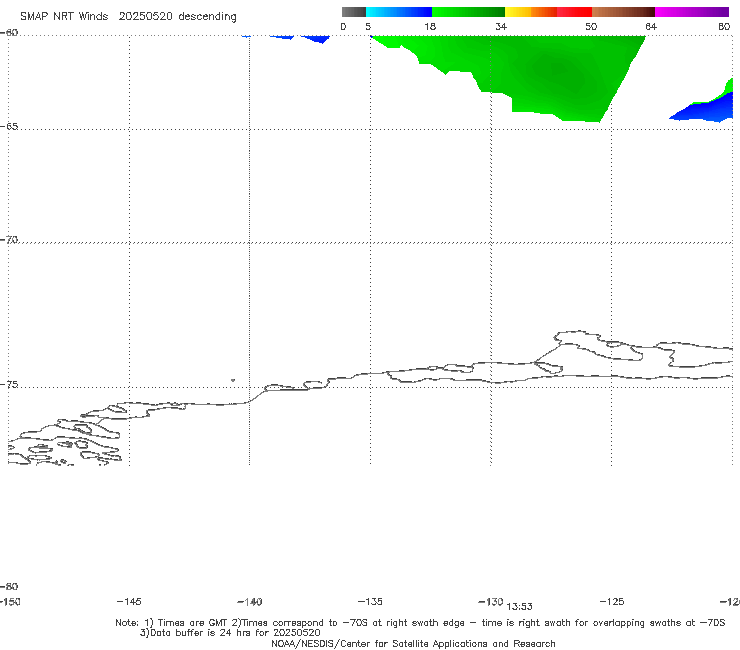This screenshot has width=740, height=650.
Task: Click the latitude label '-80'
Action: (9, 587)
